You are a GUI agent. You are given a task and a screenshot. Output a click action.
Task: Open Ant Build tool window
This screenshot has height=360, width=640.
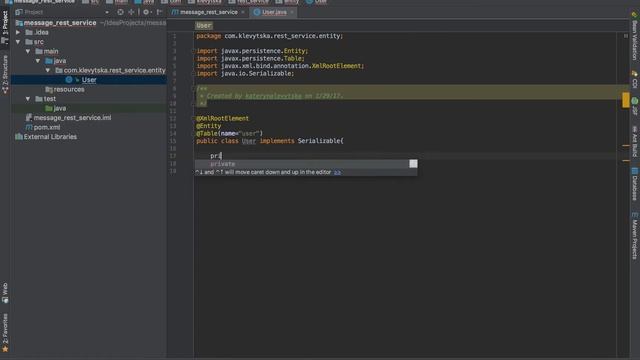[x=635, y=141]
